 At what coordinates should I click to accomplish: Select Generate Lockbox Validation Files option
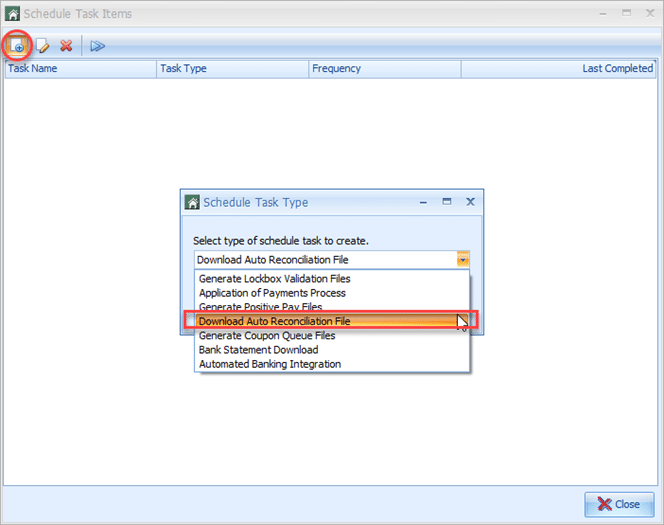[x=332, y=279]
